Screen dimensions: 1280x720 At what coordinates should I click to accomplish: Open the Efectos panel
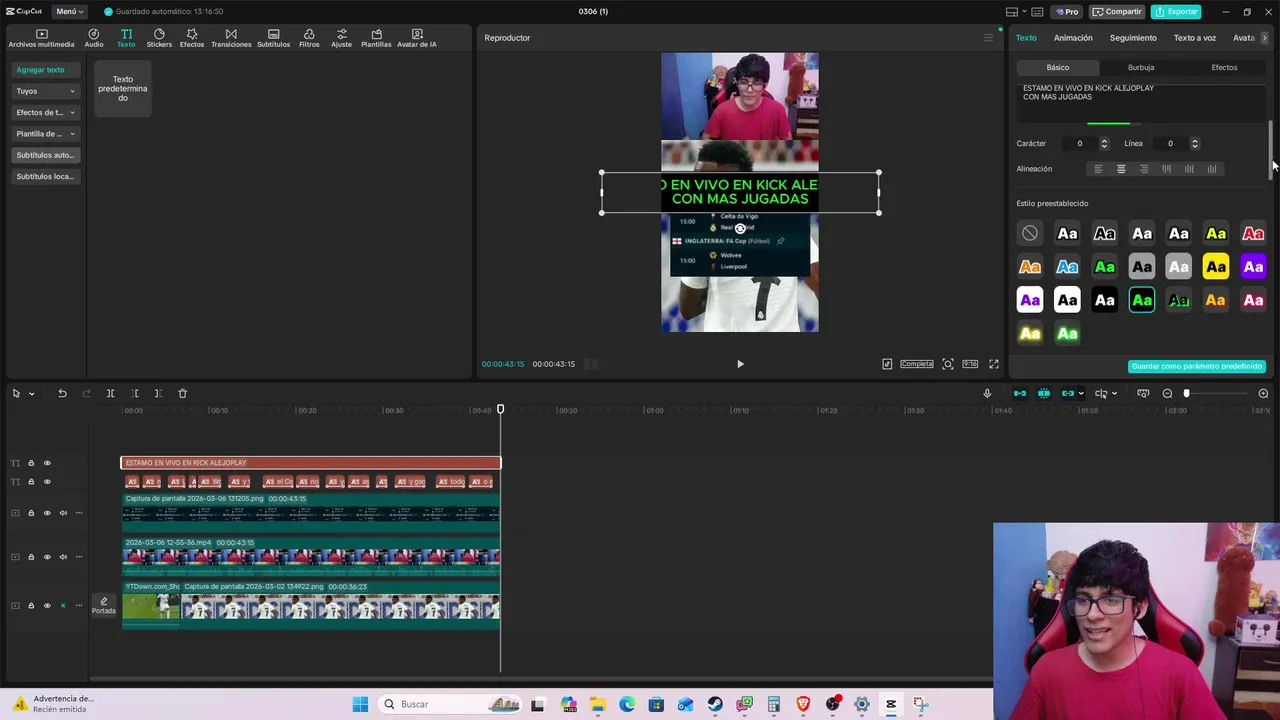pyautogui.click(x=192, y=38)
